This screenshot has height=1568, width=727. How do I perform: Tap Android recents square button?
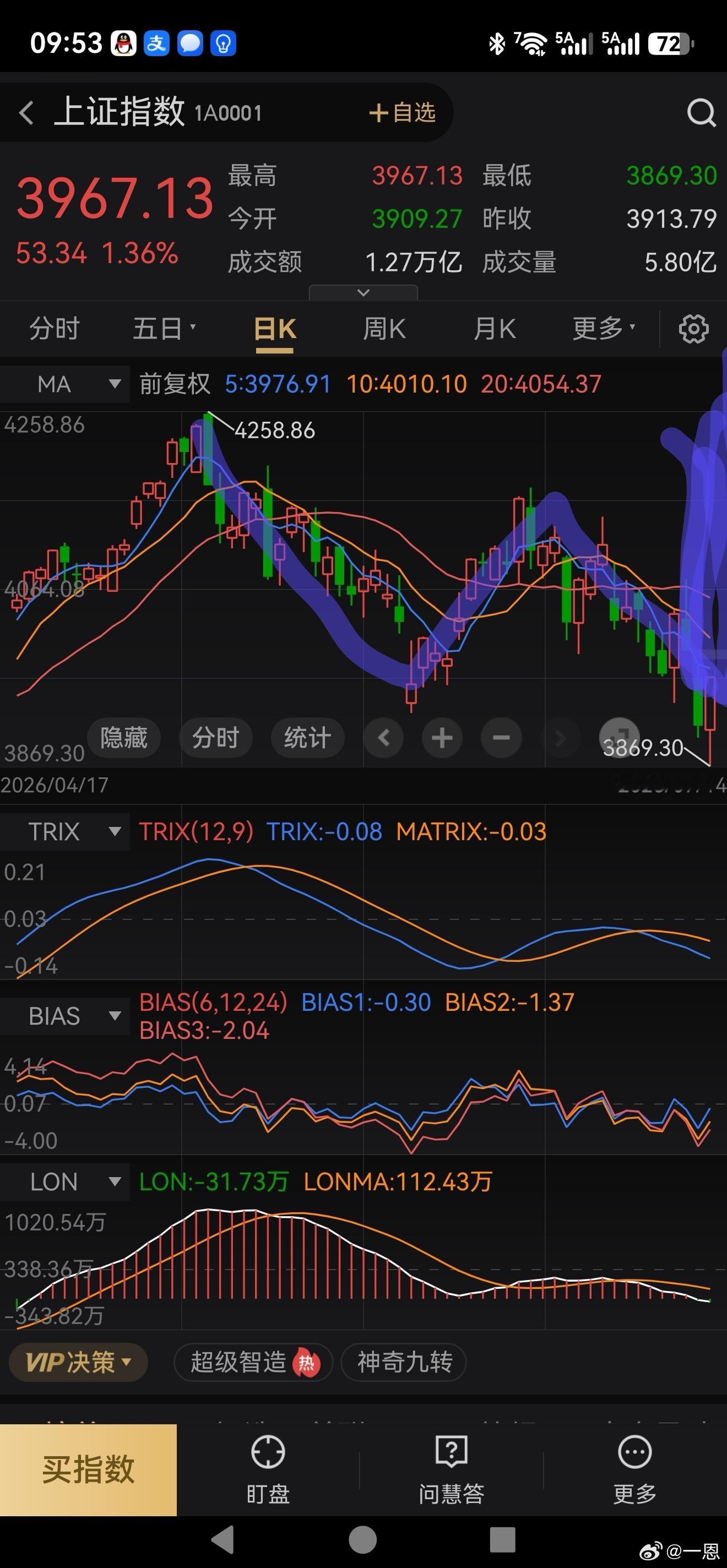pyautogui.click(x=503, y=1539)
